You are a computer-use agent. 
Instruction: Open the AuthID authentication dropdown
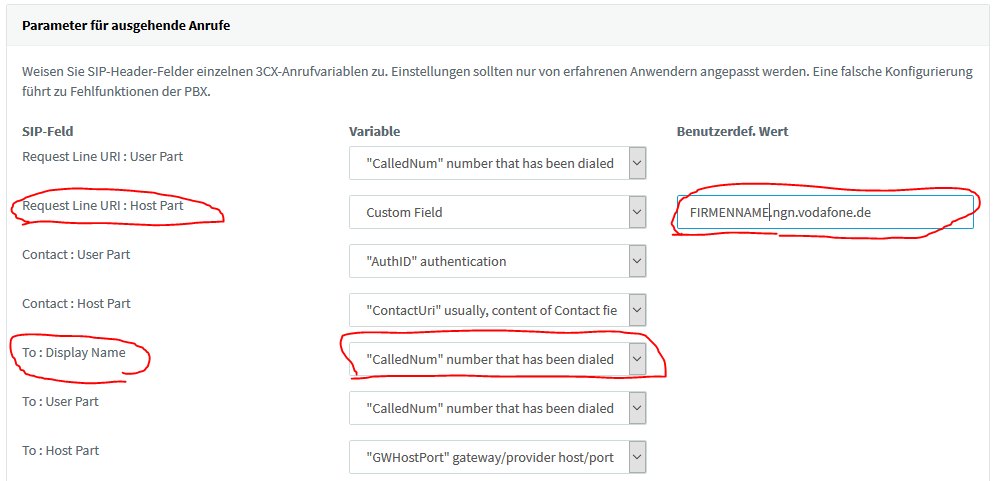pyautogui.click(x=497, y=261)
